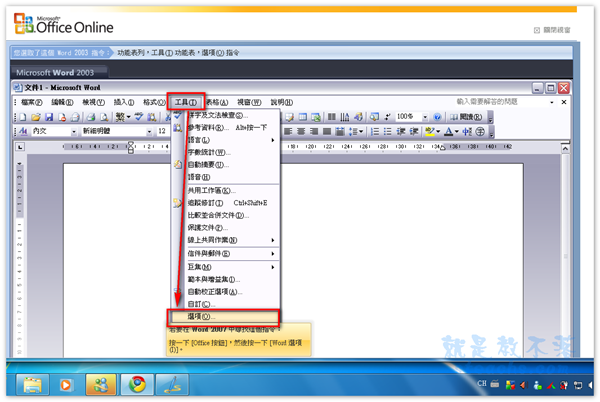600x402 pixels.
Task: Click the Align Right icon
Action: click(314, 132)
